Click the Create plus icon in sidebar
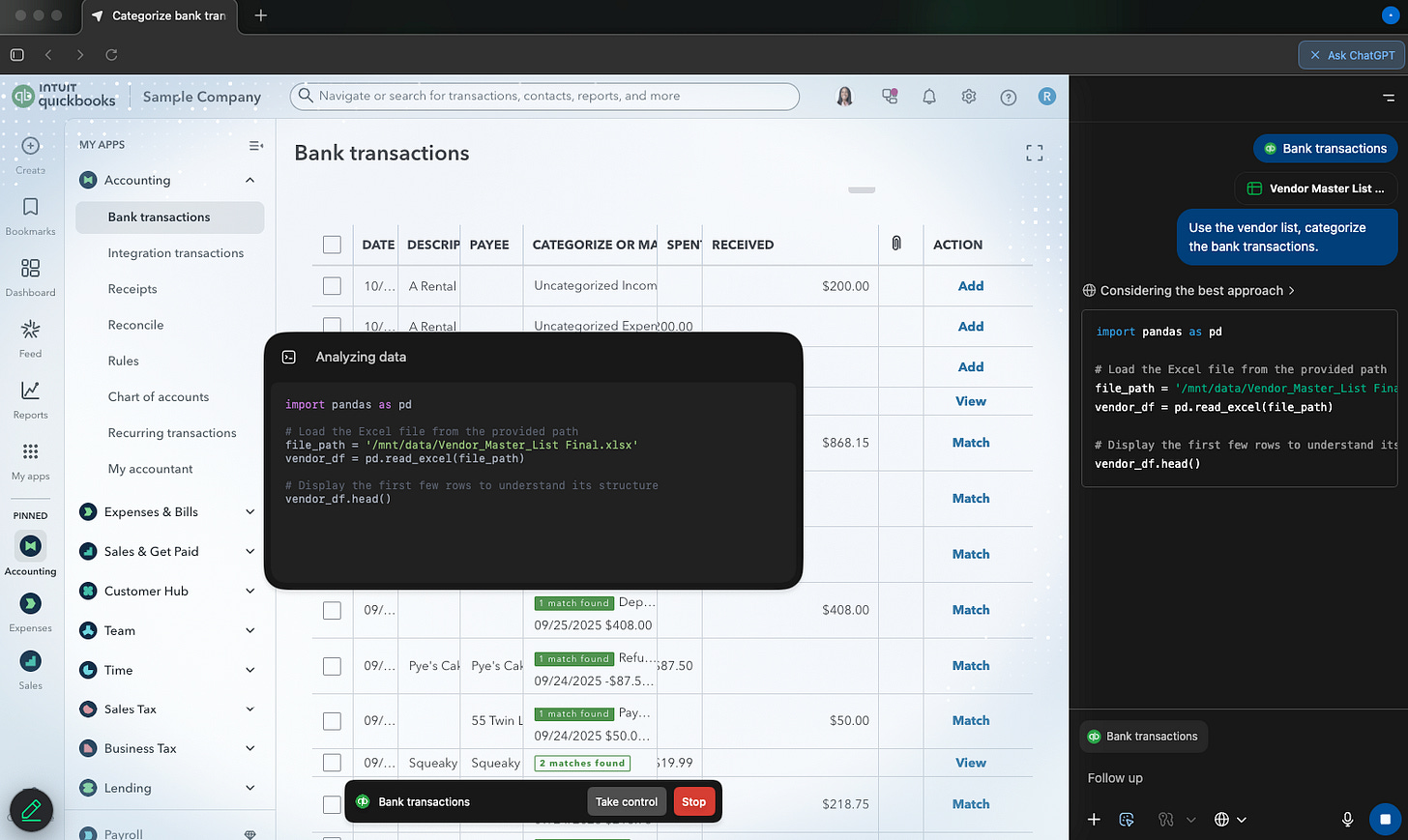Image resolution: width=1408 pixels, height=840 pixels. point(30,146)
